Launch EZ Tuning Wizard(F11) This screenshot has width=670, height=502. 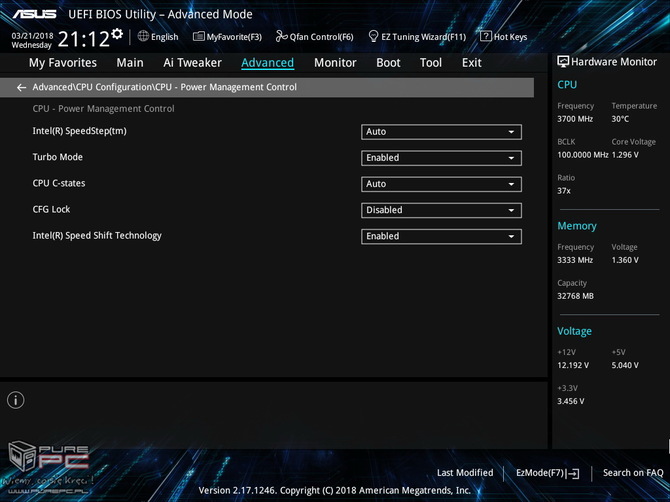[x=417, y=37]
